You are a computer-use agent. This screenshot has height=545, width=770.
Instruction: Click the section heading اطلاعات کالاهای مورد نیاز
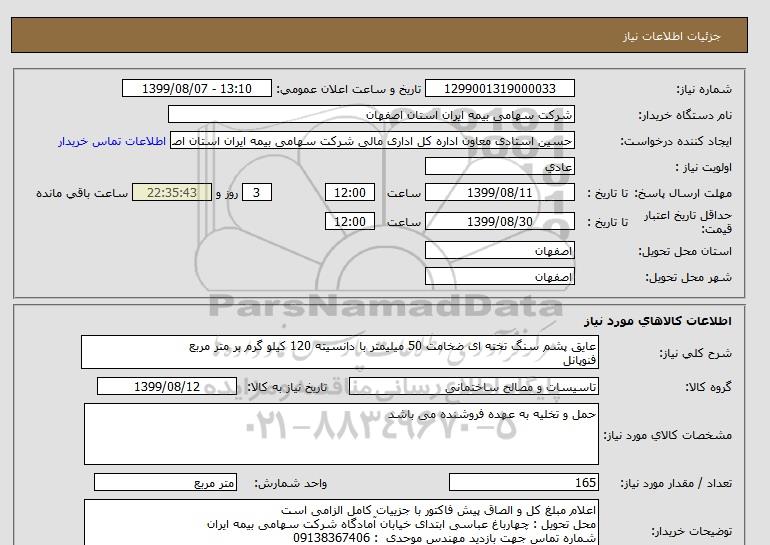658,321
